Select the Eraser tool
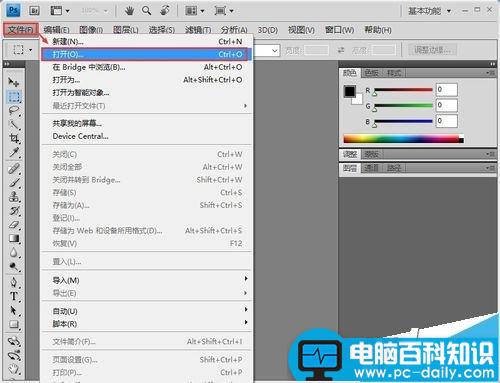Viewport: 500px width, 383px height. [14, 225]
